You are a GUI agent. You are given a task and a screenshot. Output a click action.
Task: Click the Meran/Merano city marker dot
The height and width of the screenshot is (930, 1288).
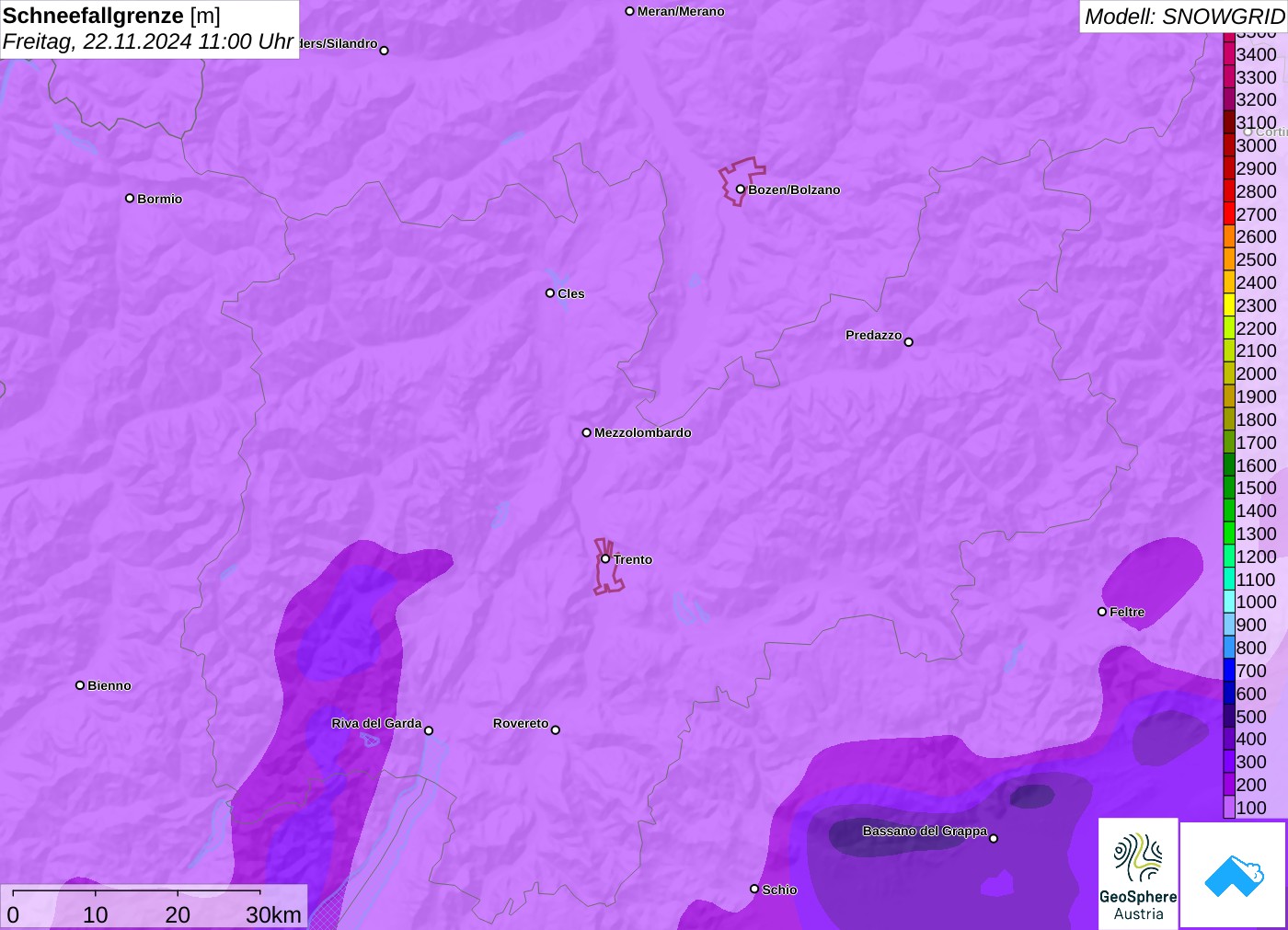point(630,11)
